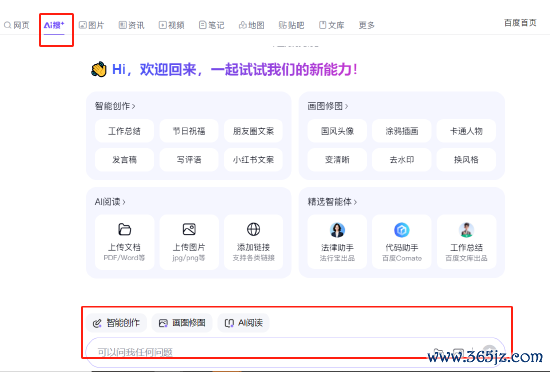Click the search magnifier icon beside 网页
The image size is (550, 372).
click(x=7, y=25)
